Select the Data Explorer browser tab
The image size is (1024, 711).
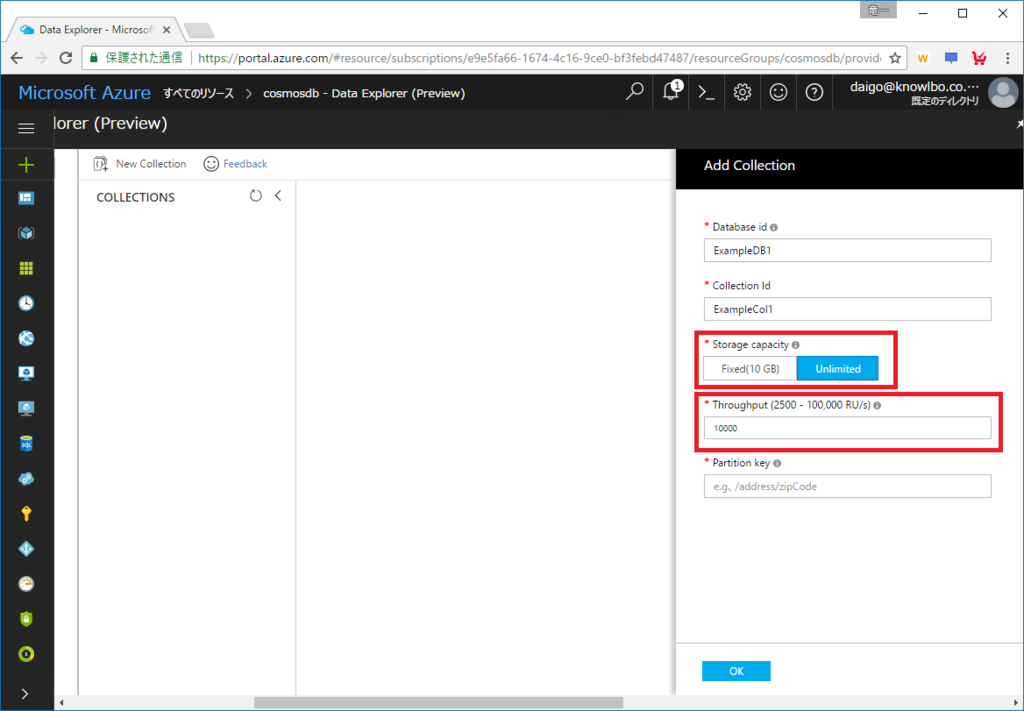point(95,30)
